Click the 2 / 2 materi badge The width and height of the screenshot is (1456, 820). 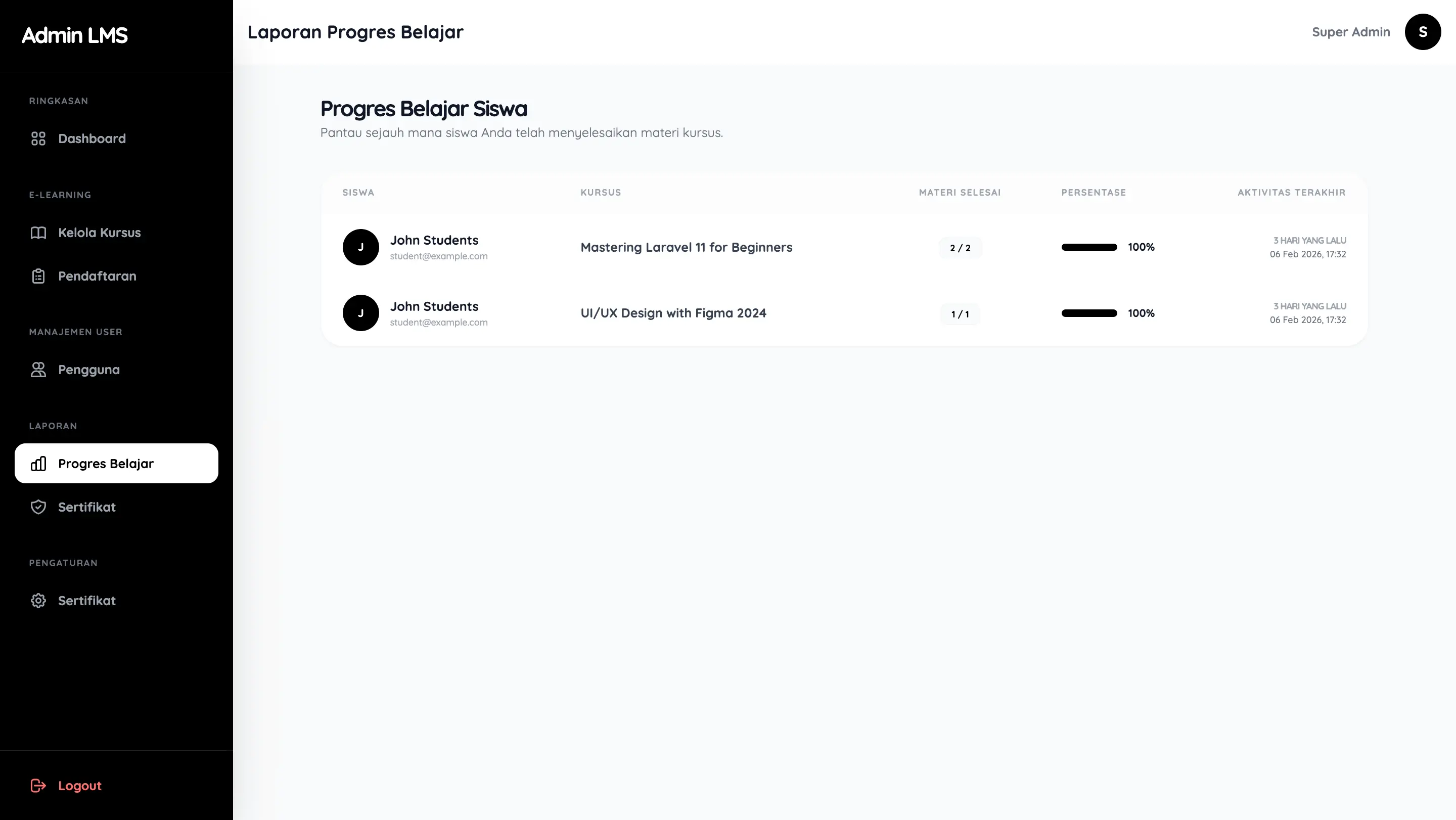960,248
